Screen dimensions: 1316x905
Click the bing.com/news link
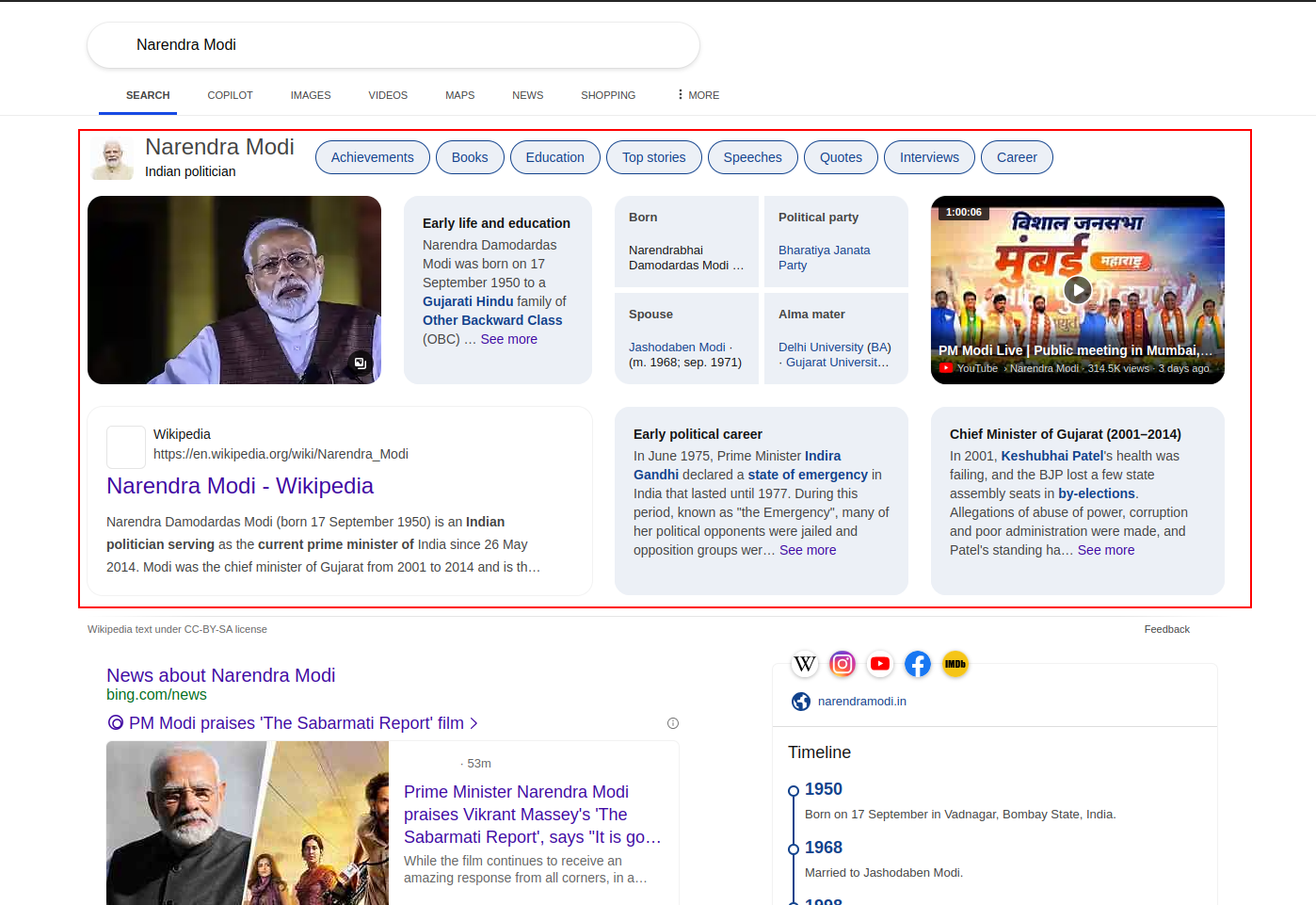point(156,695)
